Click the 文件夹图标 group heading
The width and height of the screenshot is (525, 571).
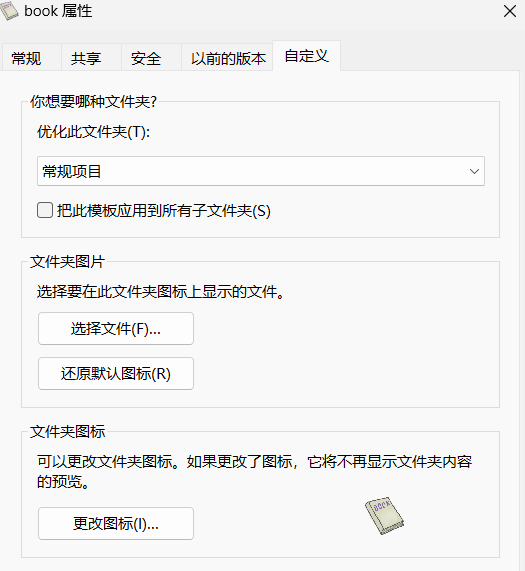67,432
